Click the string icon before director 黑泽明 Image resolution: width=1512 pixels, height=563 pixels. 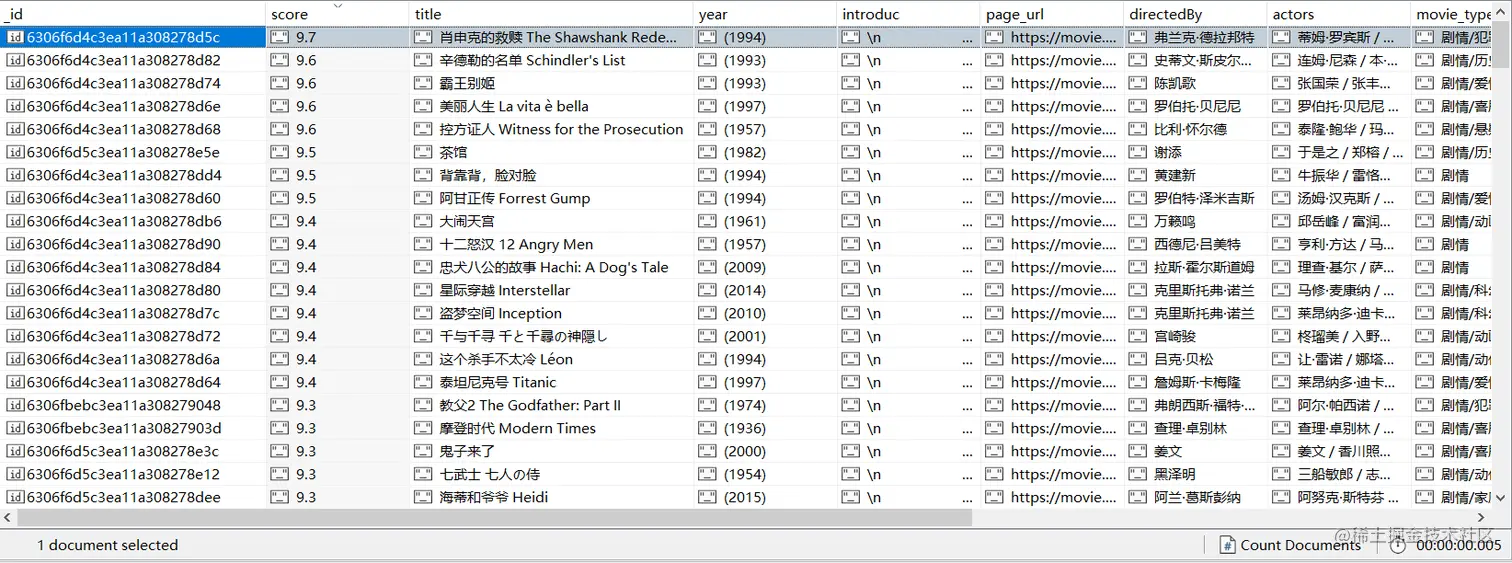tap(1138, 474)
